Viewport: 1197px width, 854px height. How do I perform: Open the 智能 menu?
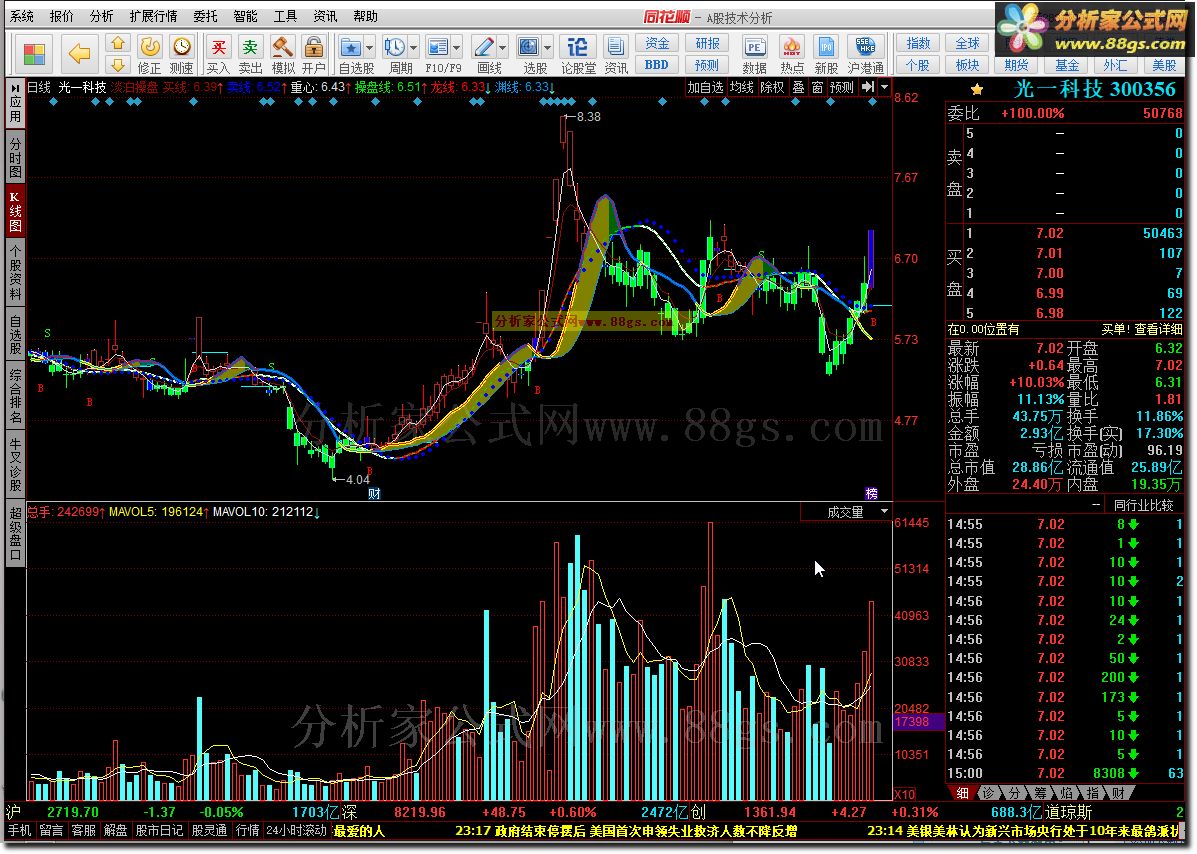[245, 16]
